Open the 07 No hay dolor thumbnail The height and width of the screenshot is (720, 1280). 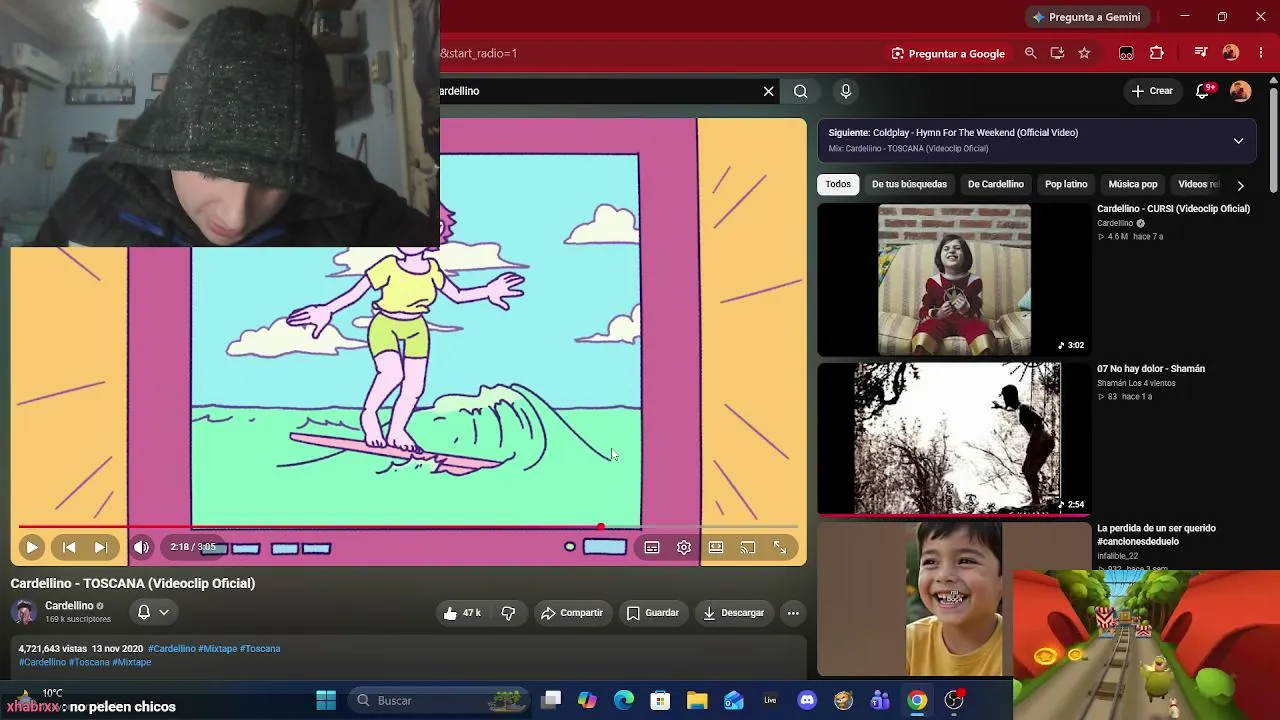pos(954,439)
